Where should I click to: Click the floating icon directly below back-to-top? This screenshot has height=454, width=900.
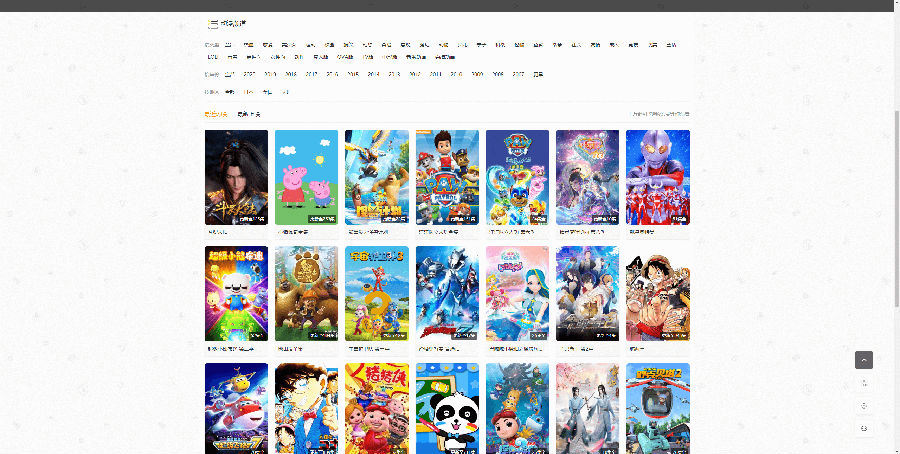coord(864,383)
